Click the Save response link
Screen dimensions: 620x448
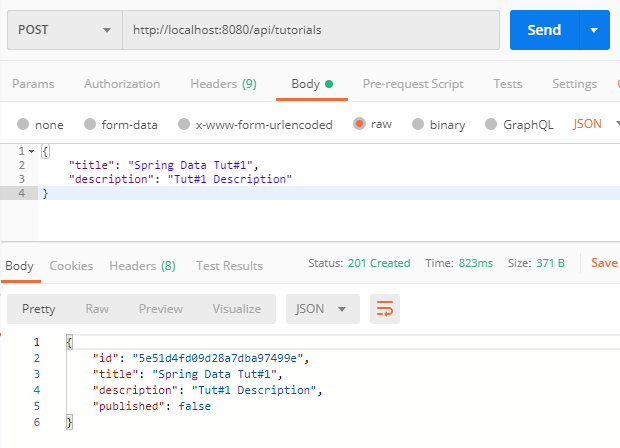604,263
